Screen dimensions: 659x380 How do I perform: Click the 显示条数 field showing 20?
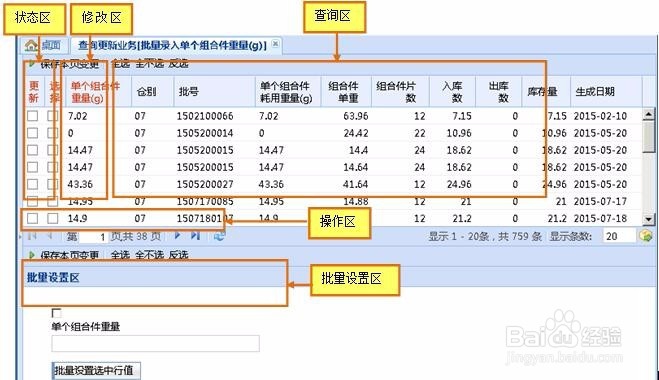click(619, 236)
